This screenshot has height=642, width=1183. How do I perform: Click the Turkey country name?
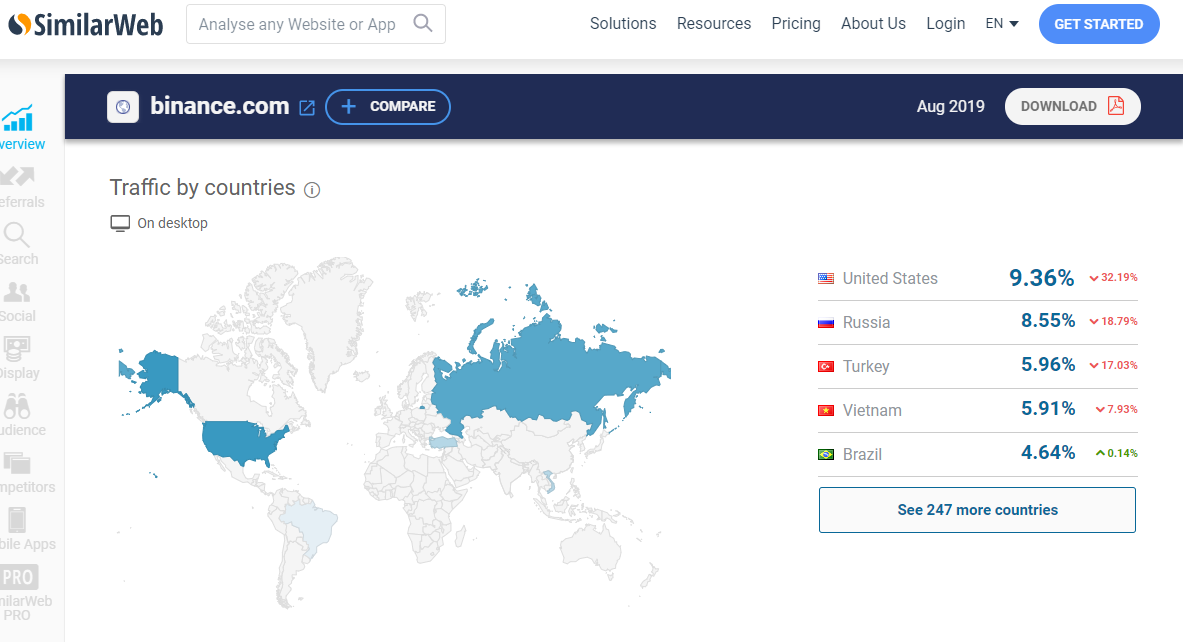click(x=866, y=367)
